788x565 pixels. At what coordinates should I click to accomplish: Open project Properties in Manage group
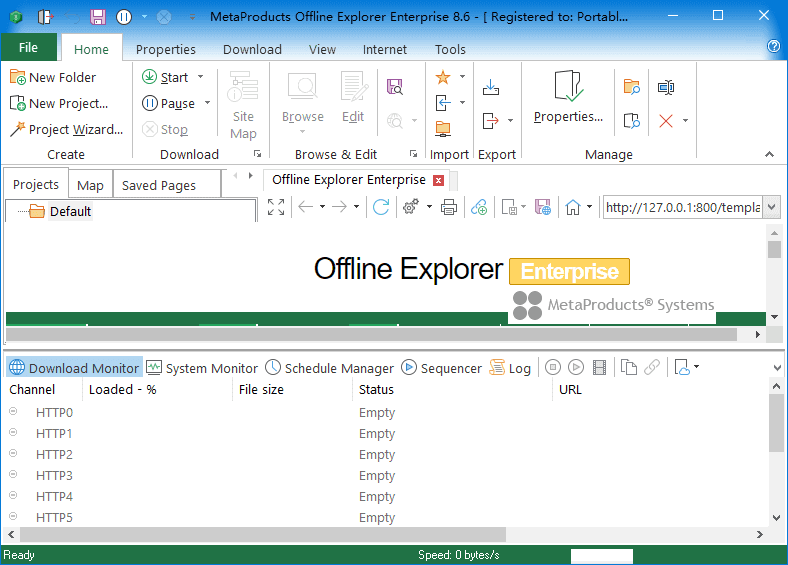(x=568, y=97)
